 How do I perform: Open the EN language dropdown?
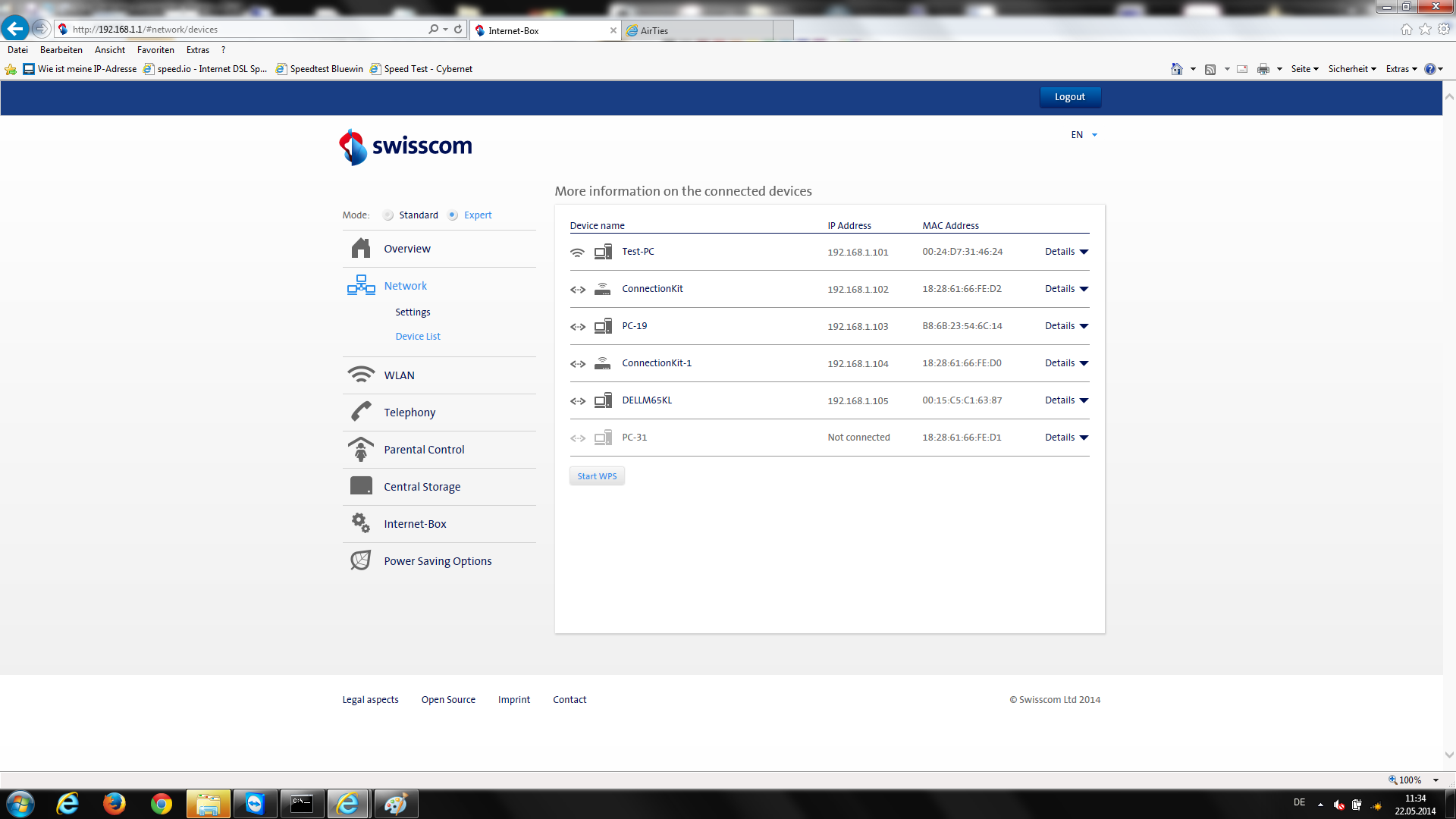pos(1084,135)
